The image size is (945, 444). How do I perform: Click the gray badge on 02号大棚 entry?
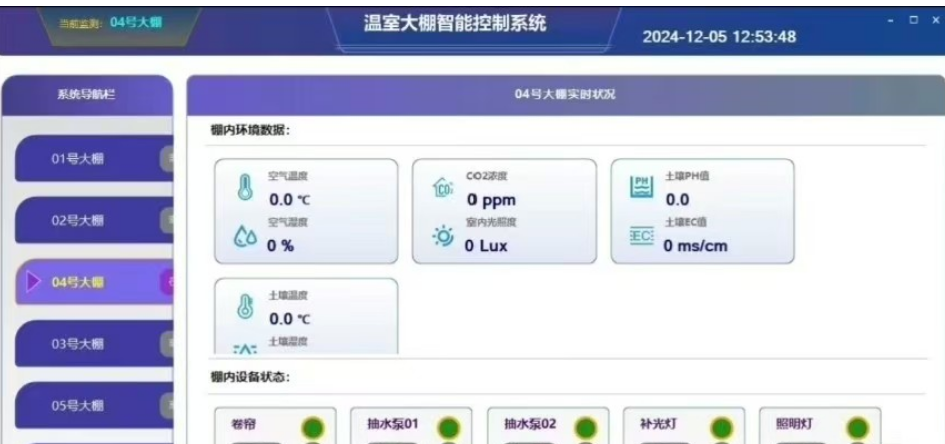[167, 221]
